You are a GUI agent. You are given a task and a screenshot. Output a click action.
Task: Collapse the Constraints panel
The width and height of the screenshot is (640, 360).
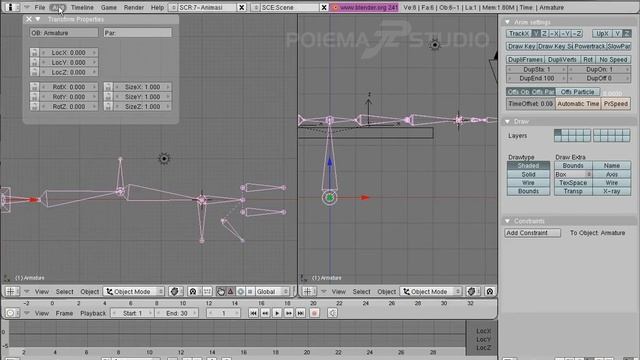tap(507, 221)
